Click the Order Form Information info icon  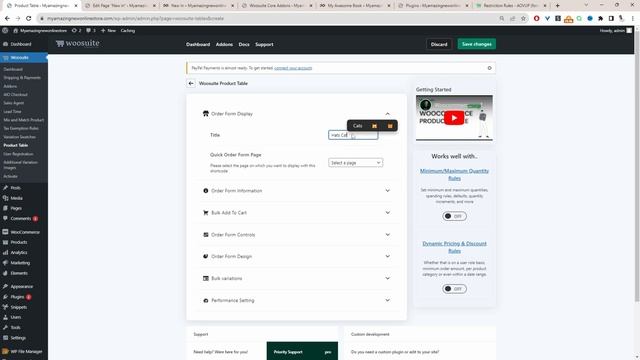click(x=206, y=191)
